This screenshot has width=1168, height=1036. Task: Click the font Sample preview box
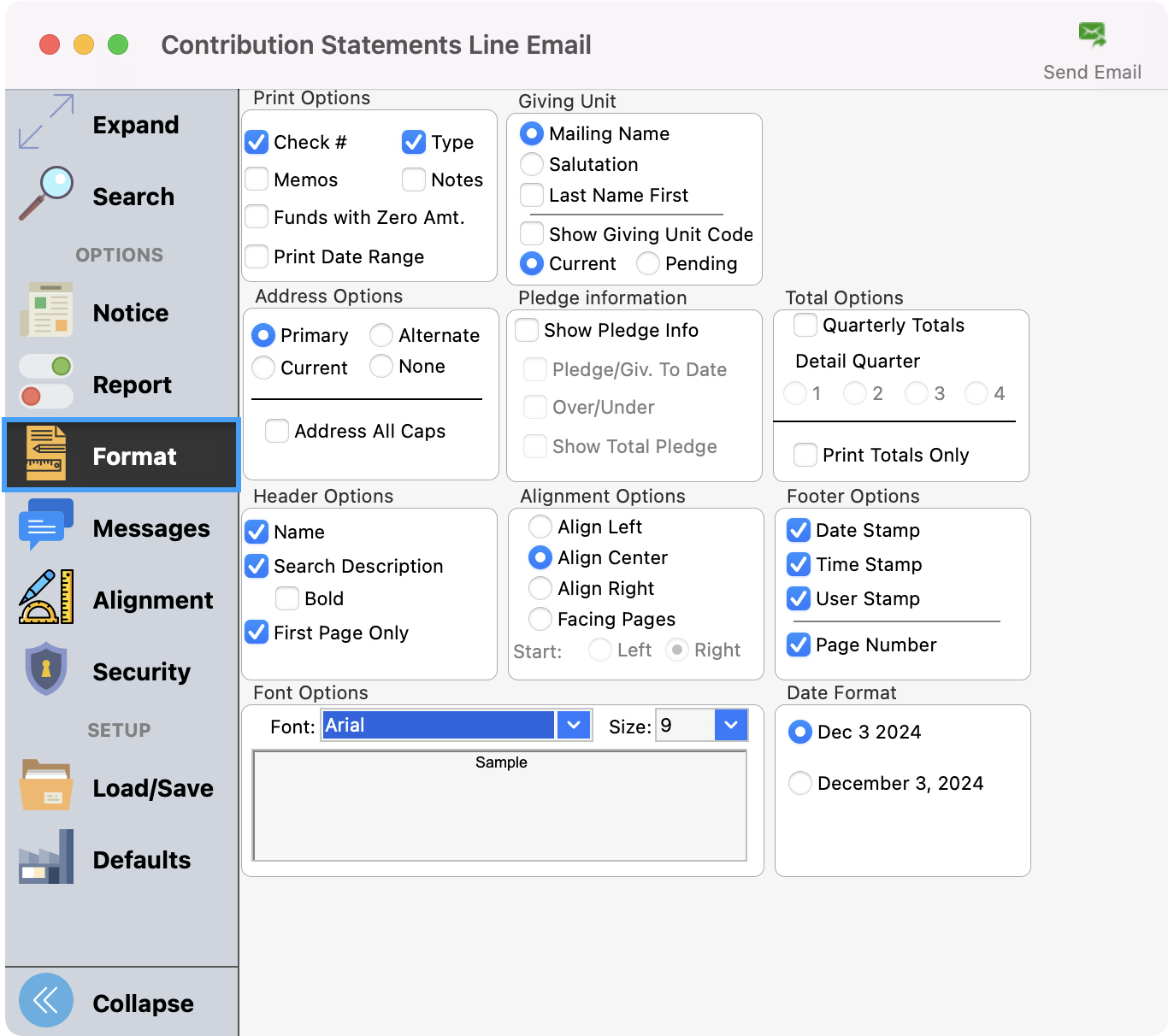[x=500, y=806]
